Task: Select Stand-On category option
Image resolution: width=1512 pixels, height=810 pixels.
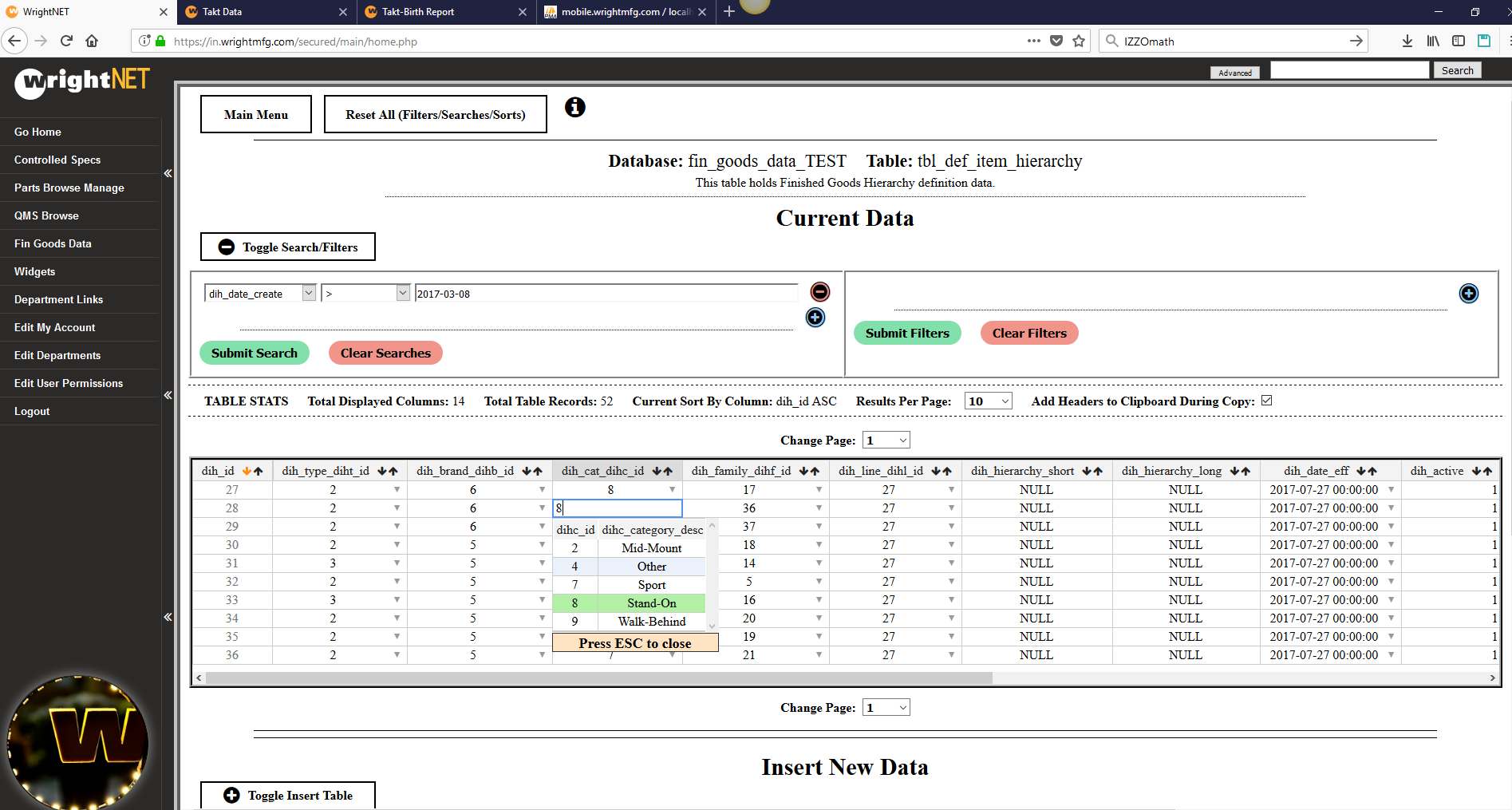Action: pos(629,603)
